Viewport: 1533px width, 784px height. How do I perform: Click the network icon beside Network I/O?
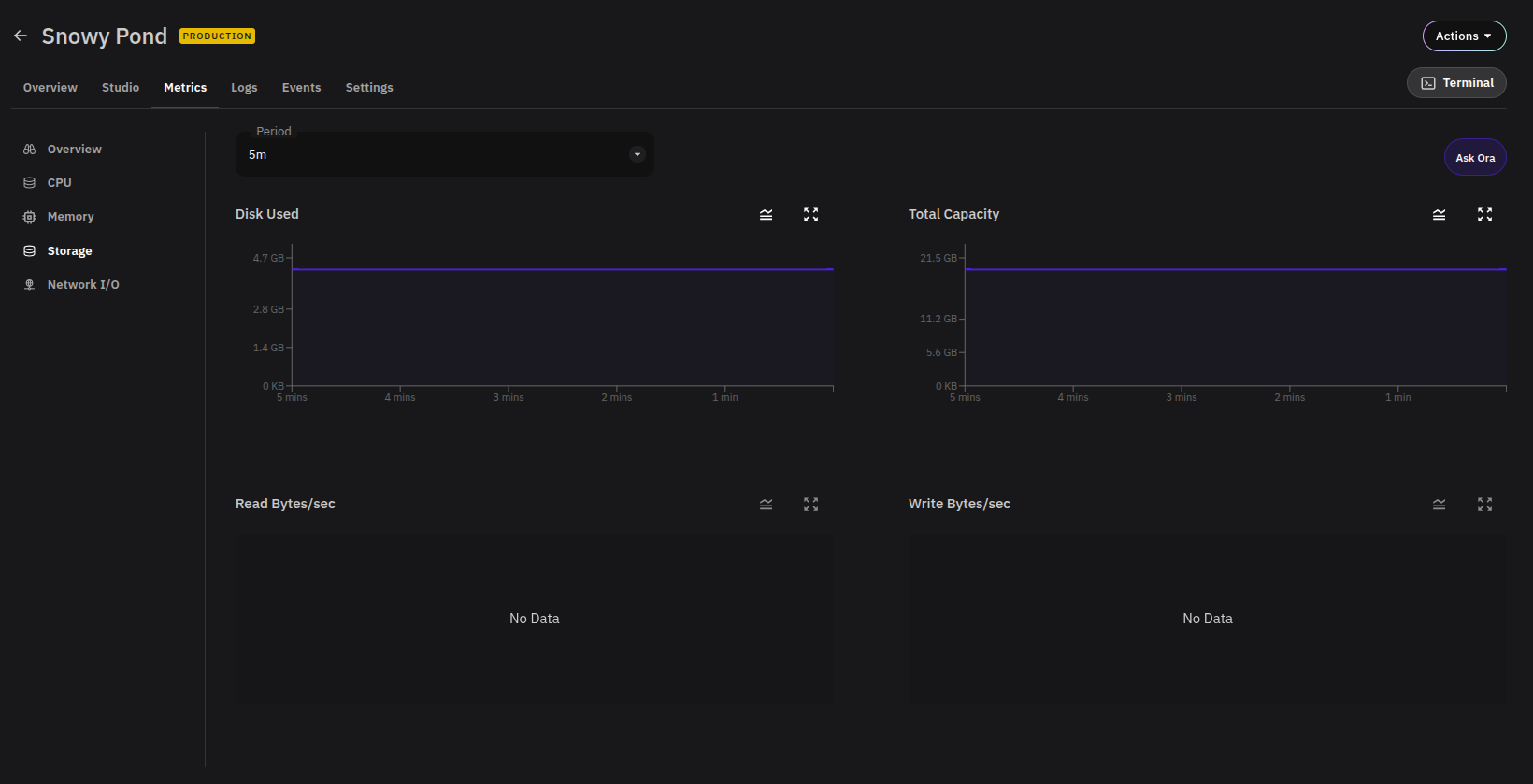pyautogui.click(x=30, y=285)
